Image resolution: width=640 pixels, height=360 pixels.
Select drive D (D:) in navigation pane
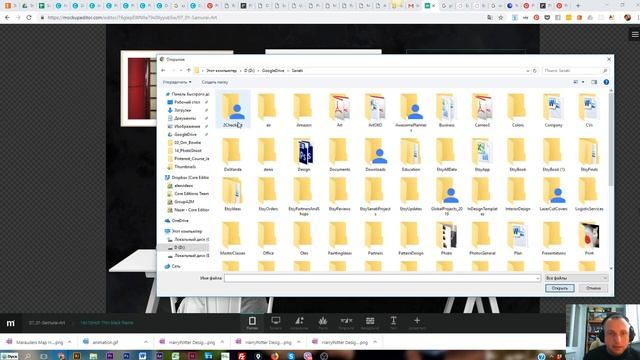click(x=179, y=247)
